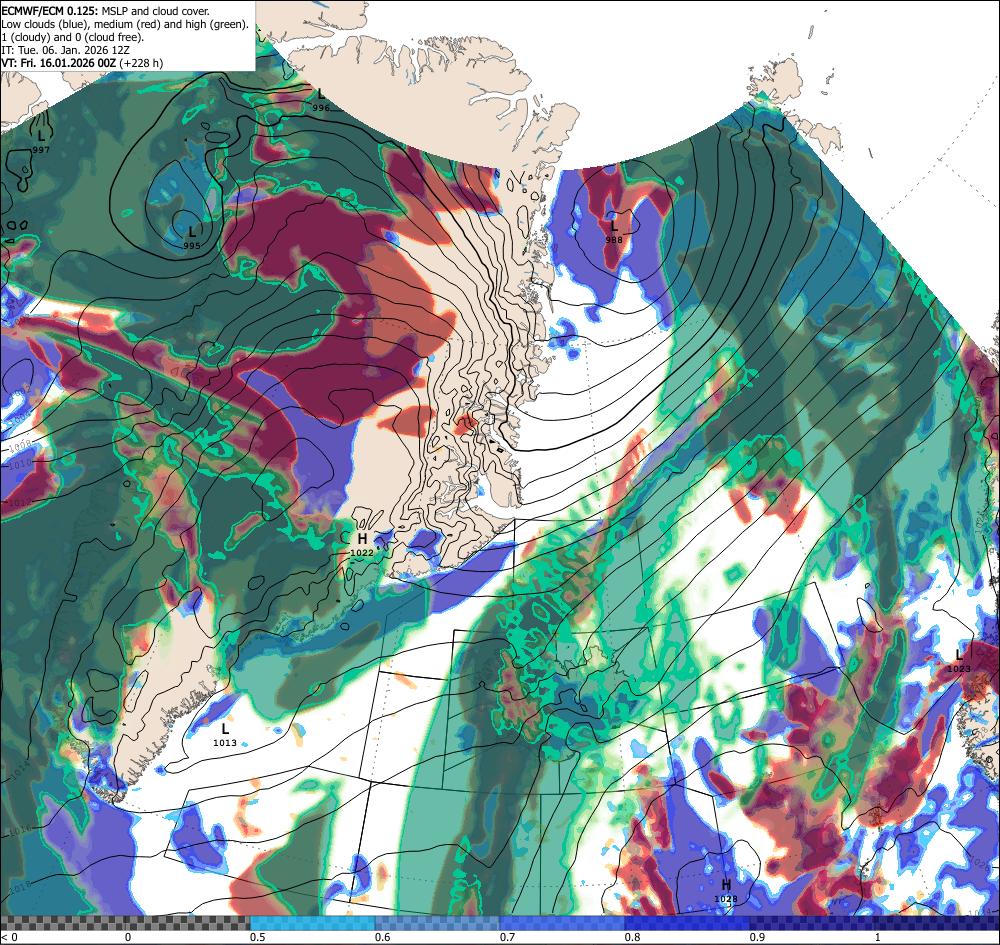This screenshot has height=945, width=1000.
Task: Select the 'L 988' low pressure center
Action: (x=614, y=232)
